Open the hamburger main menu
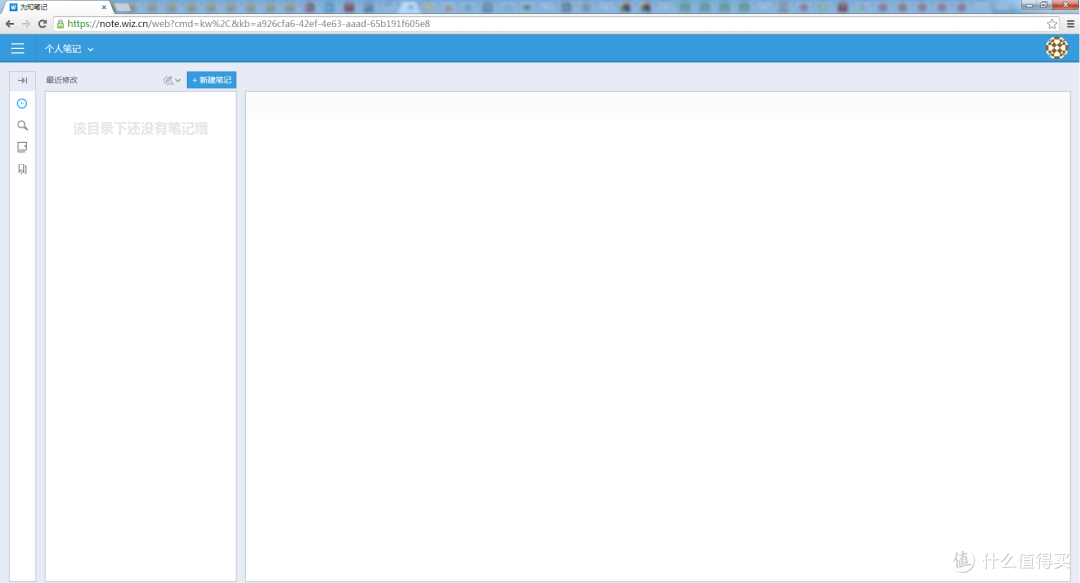 [17, 48]
